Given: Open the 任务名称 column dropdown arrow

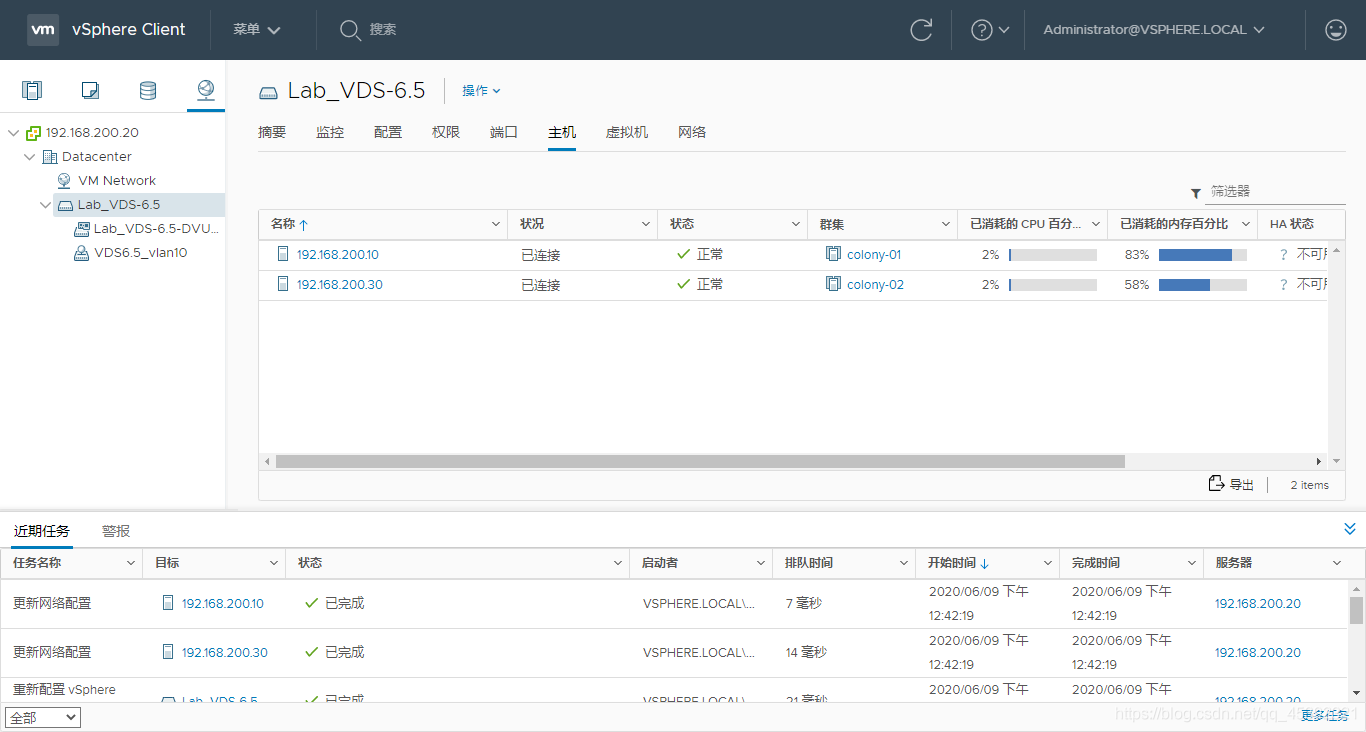Looking at the screenshot, I should (131, 564).
